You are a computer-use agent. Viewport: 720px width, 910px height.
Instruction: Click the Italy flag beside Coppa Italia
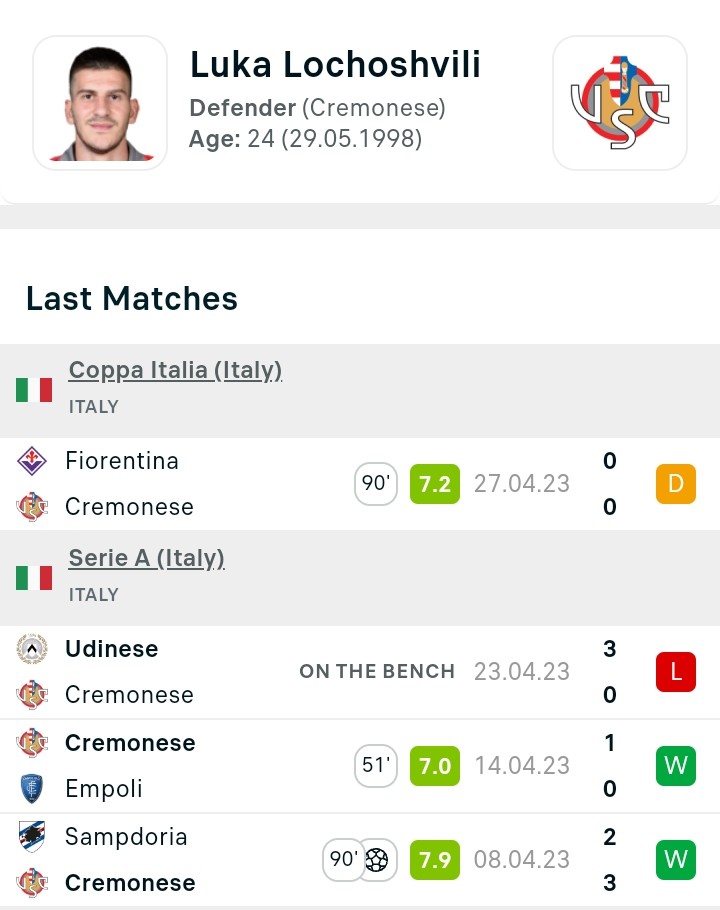point(34,389)
